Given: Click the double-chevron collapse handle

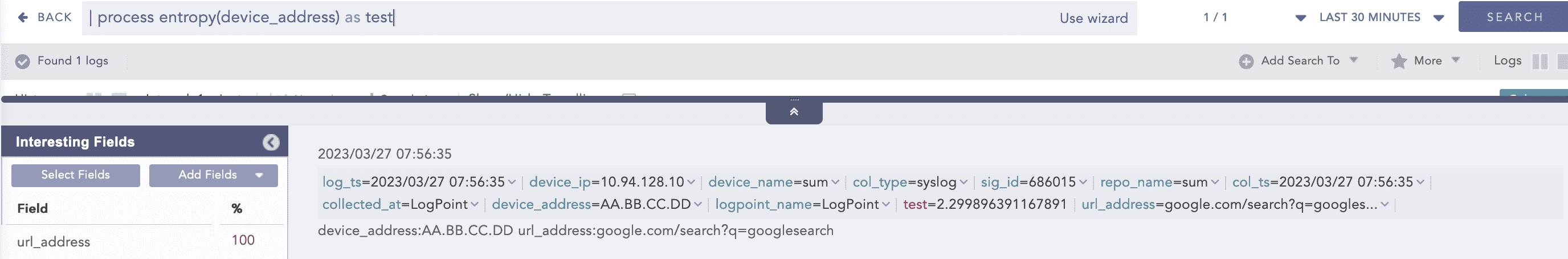Looking at the screenshot, I should [x=794, y=112].
